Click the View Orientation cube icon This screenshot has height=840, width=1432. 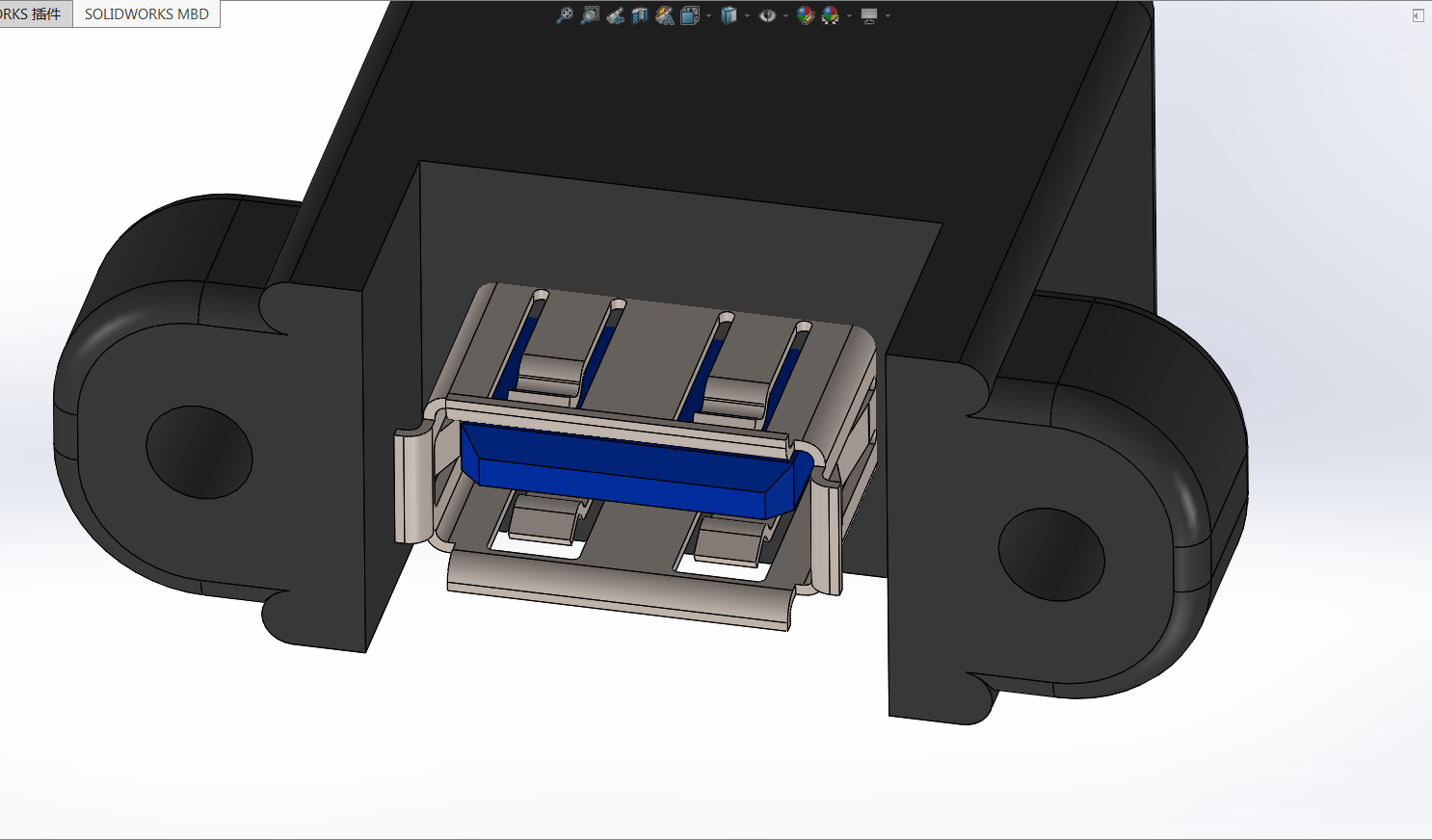click(689, 15)
